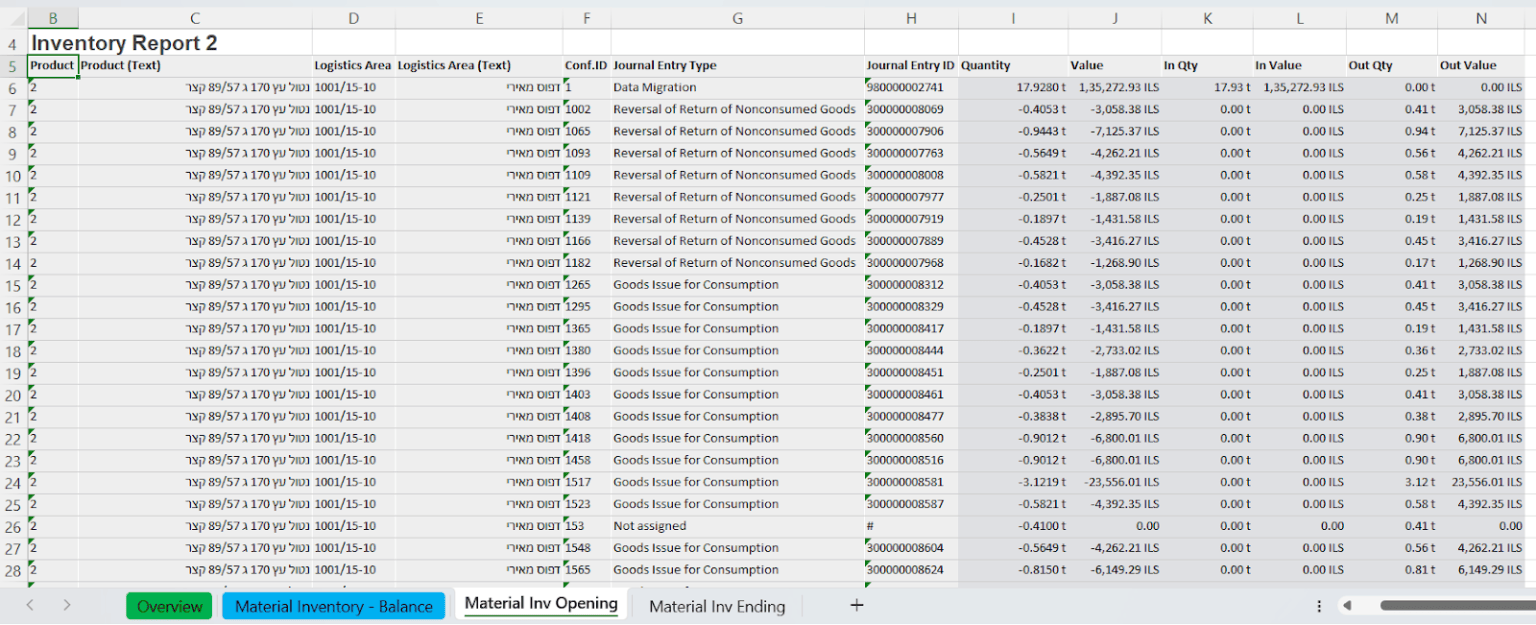
Task: Click the Quantity header cell
Action: 1013,66
